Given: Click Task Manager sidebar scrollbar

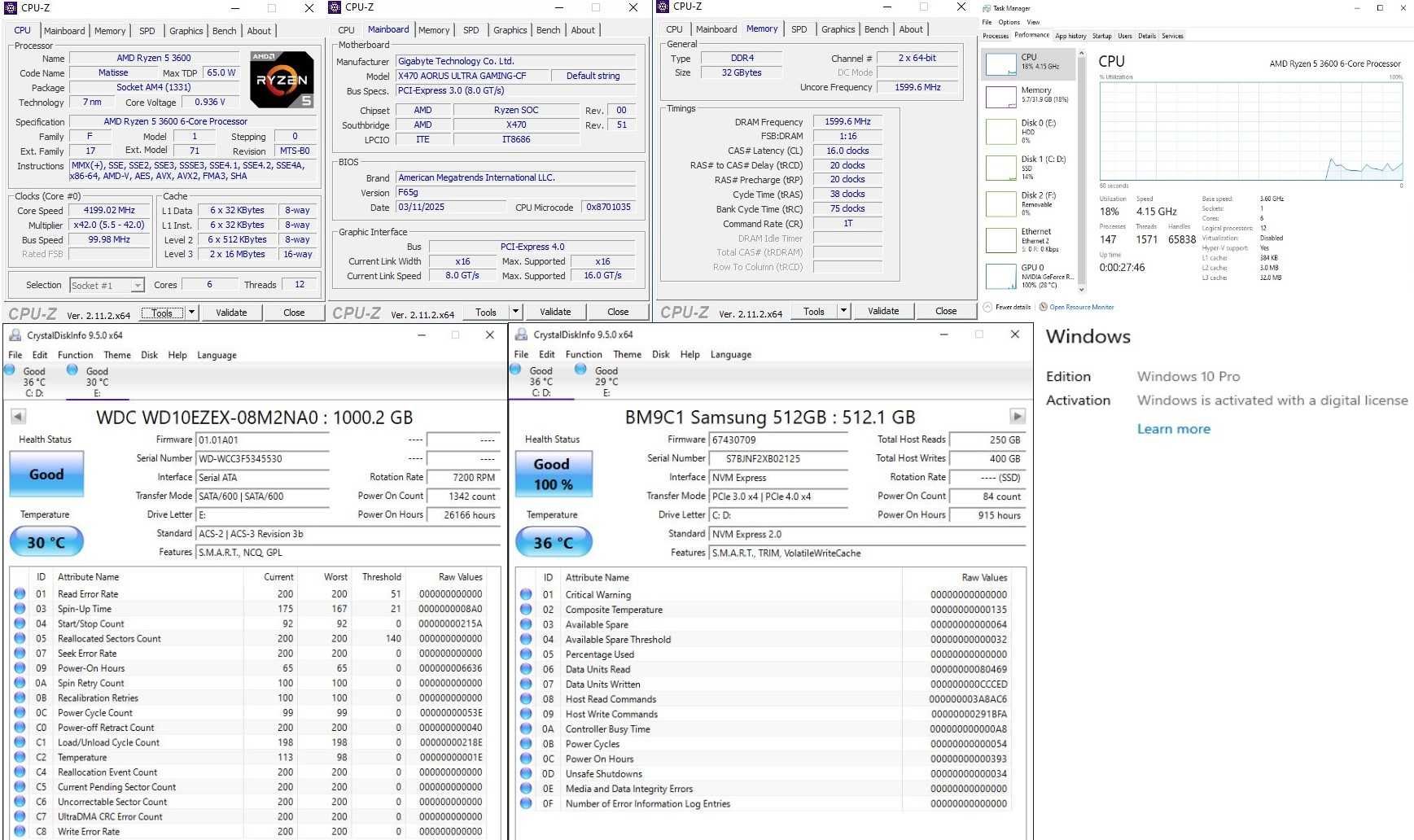Looking at the screenshot, I should point(1081,171).
